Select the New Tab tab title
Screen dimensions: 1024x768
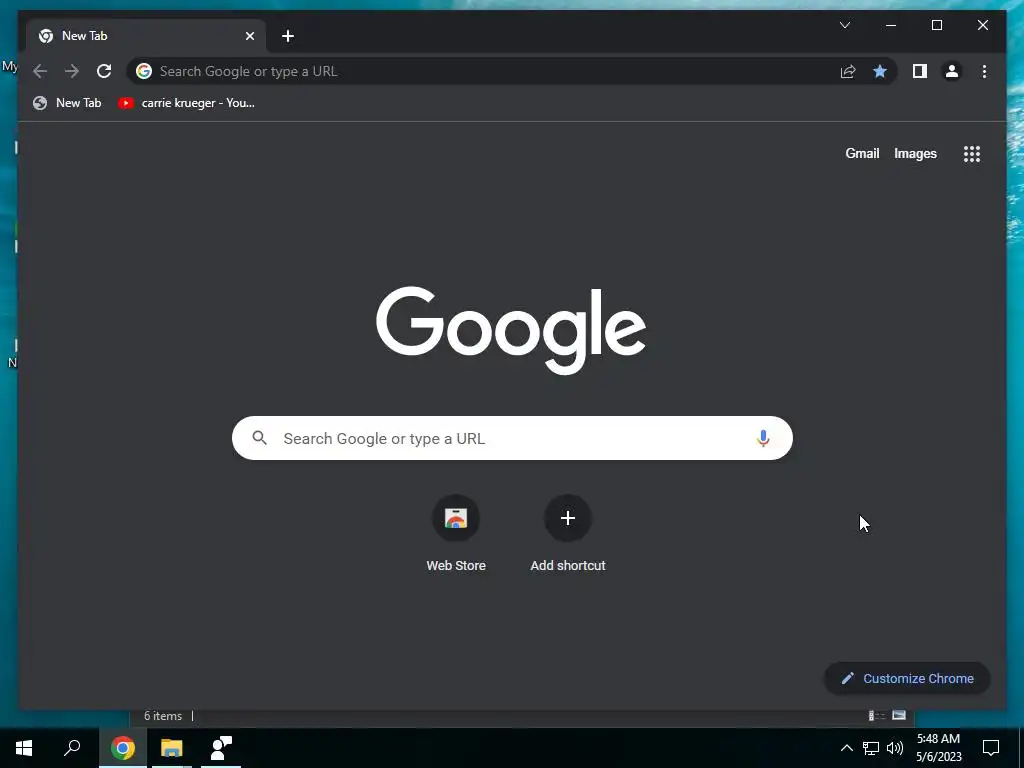(84, 36)
